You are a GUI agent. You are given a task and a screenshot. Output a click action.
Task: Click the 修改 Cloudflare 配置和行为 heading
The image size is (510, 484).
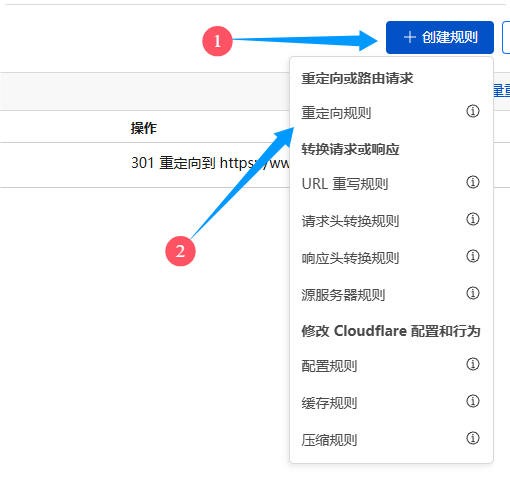point(391,331)
